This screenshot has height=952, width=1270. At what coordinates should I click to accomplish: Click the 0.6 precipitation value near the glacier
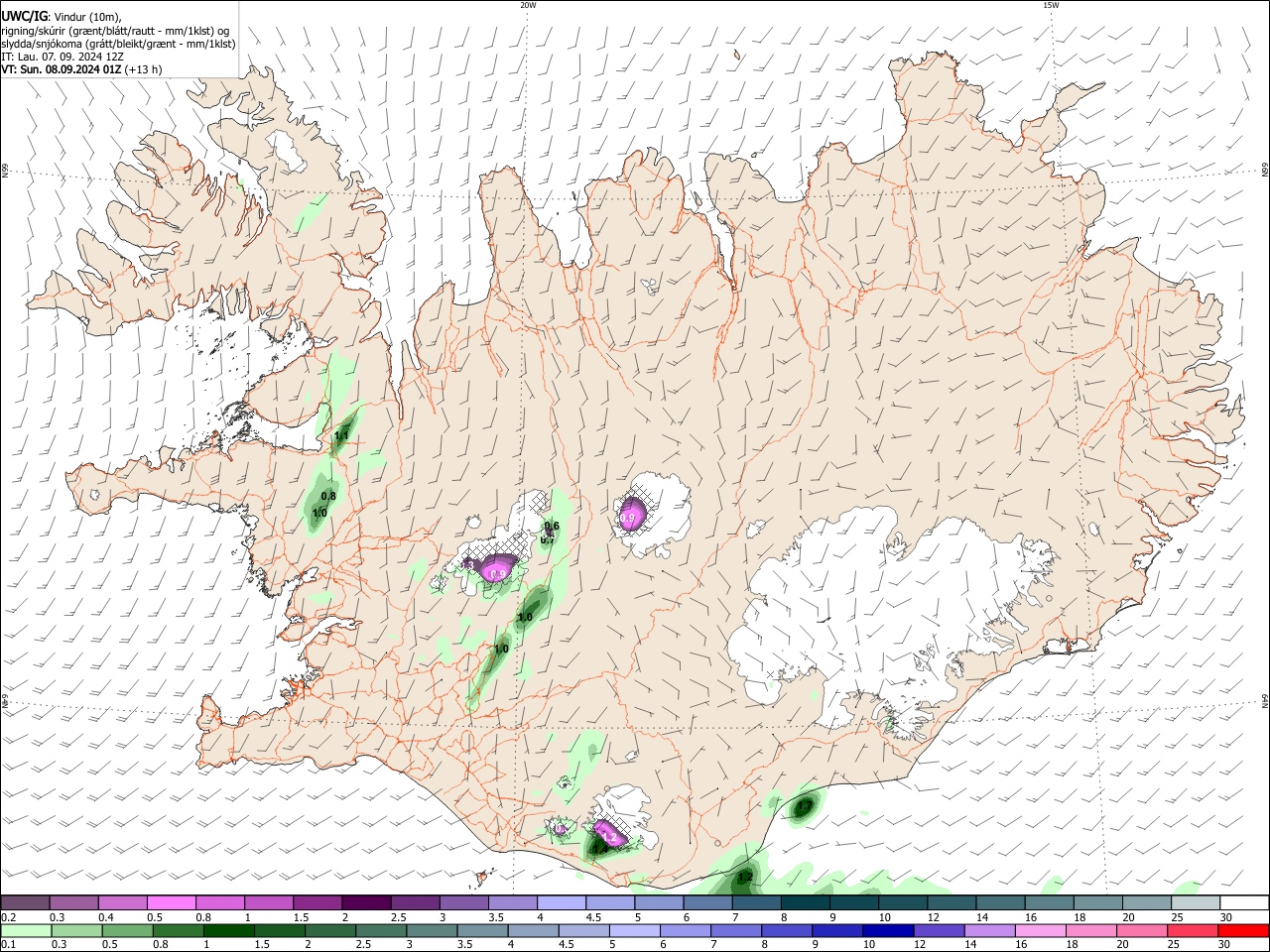(x=552, y=527)
